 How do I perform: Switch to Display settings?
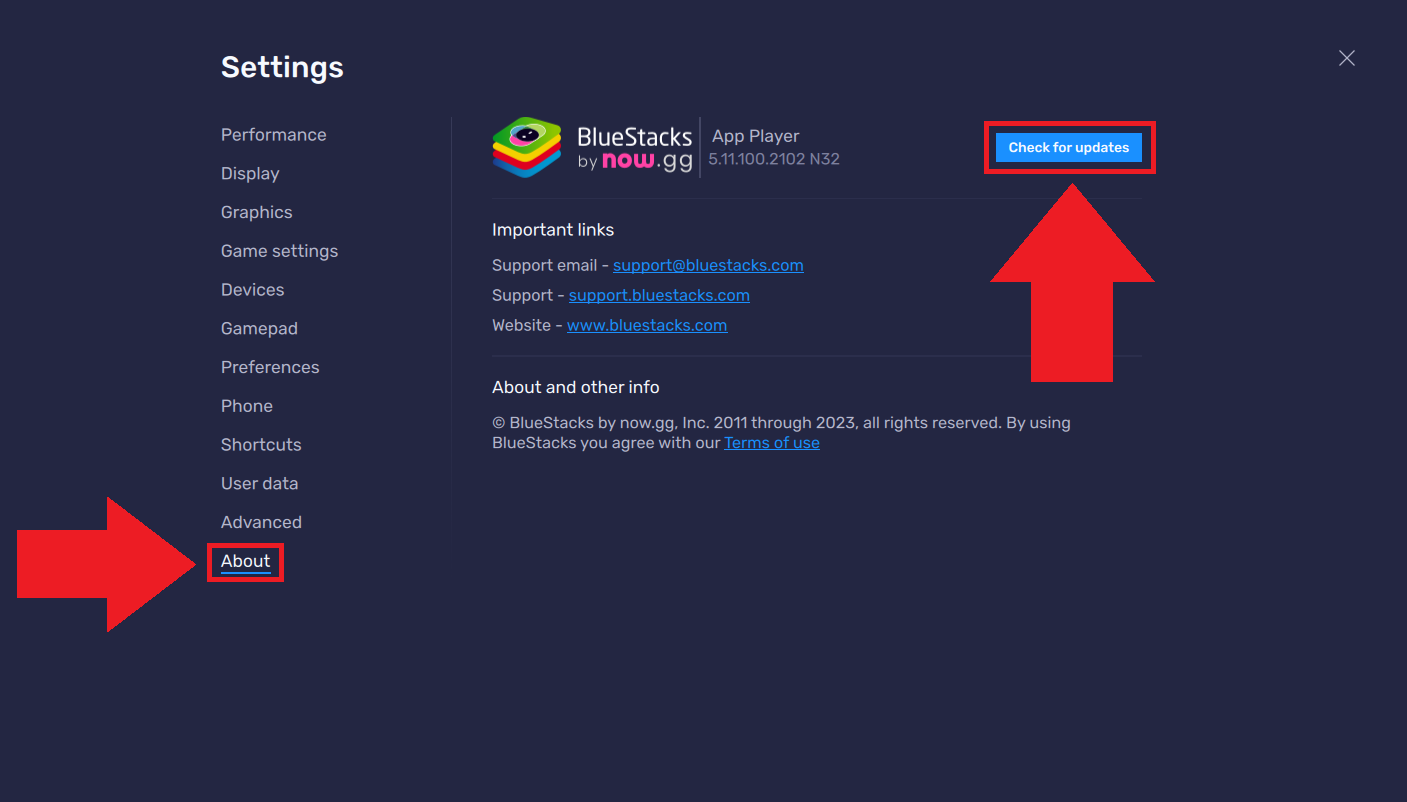[250, 174]
